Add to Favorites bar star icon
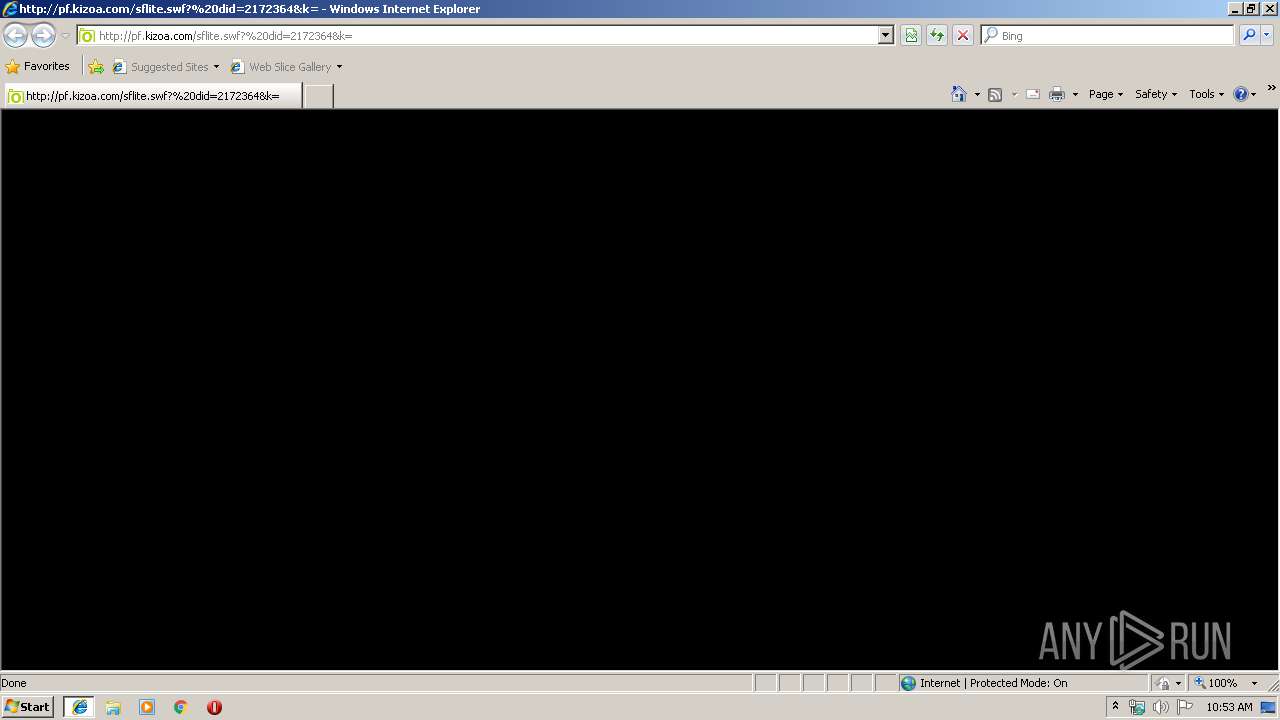 pyautogui.click(x=96, y=67)
